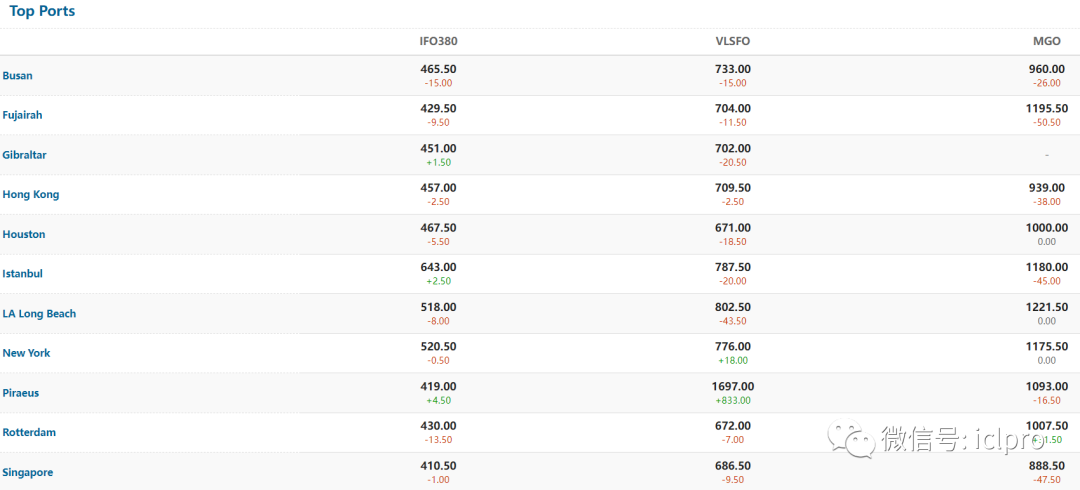Select LA Long Beach MGO price 1221.50
Image resolution: width=1080 pixels, height=490 pixels.
[x=1046, y=307]
